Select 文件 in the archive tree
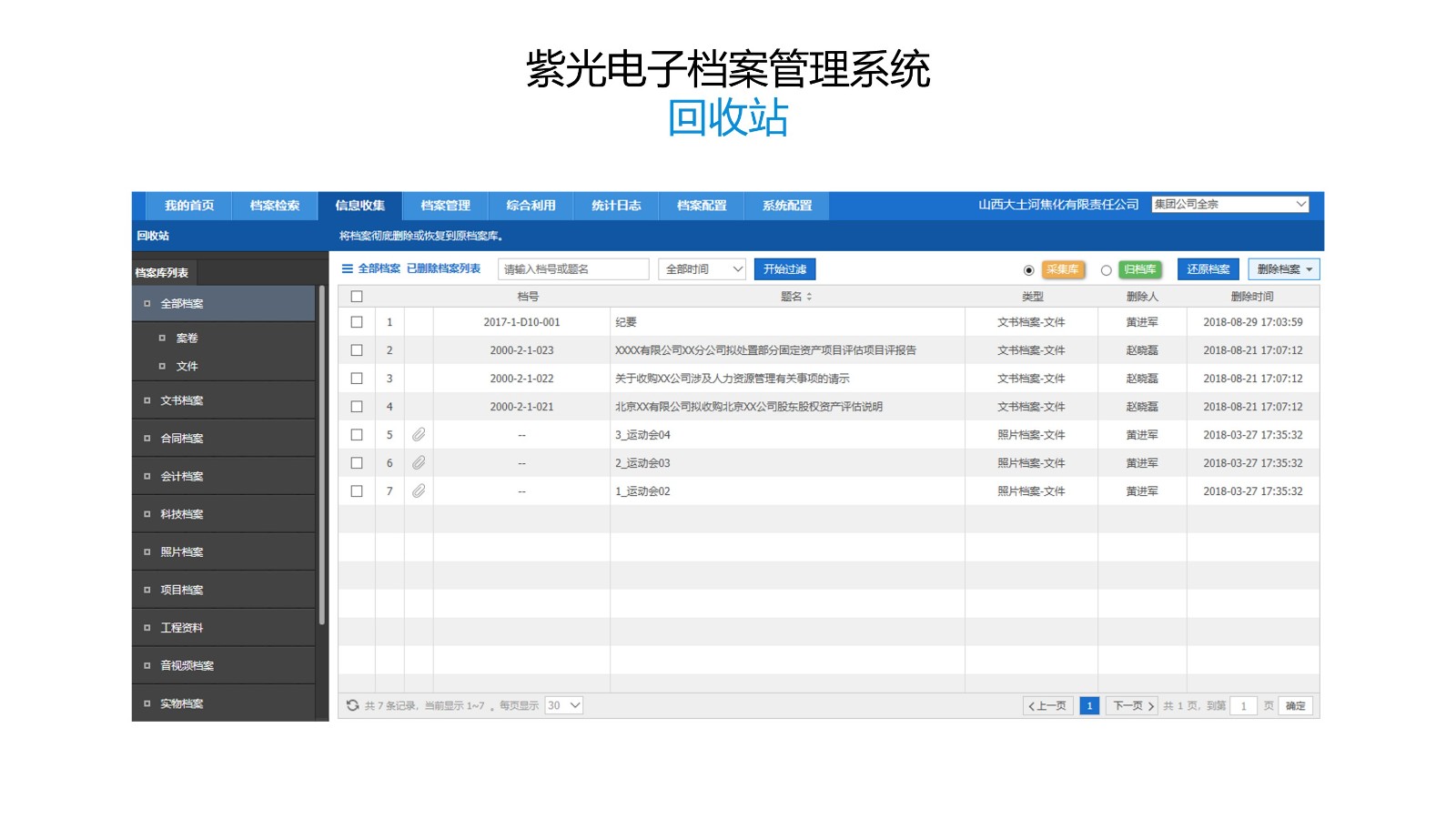This screenshot has height=819, width=1456. [x=187, y=367]
